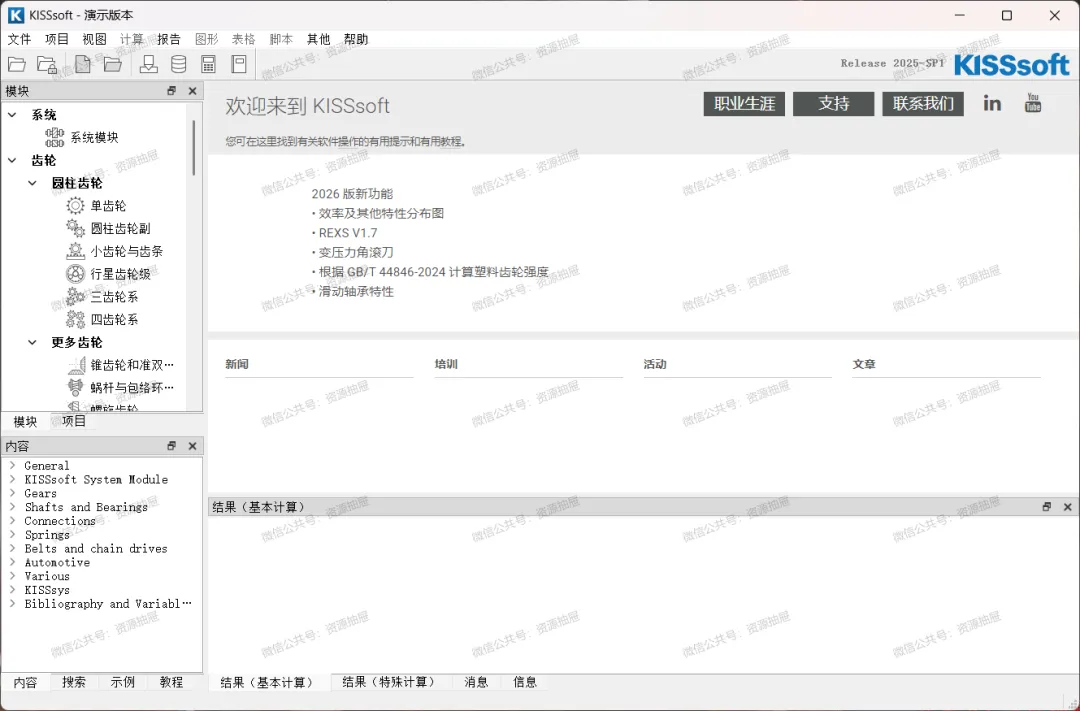1080x711 pixels.
Task: Undock the 结果（基本计算）panel
Action: coord(1047,506)
